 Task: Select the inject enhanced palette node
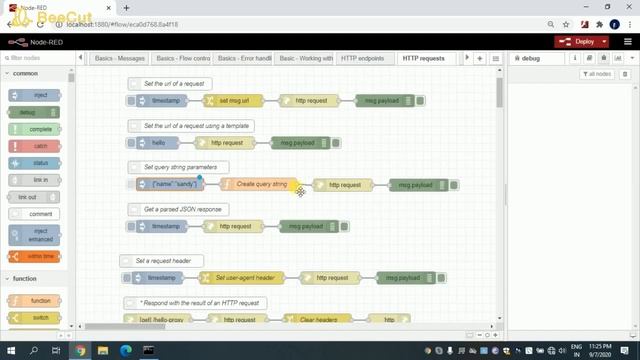[x=34, y=235]
